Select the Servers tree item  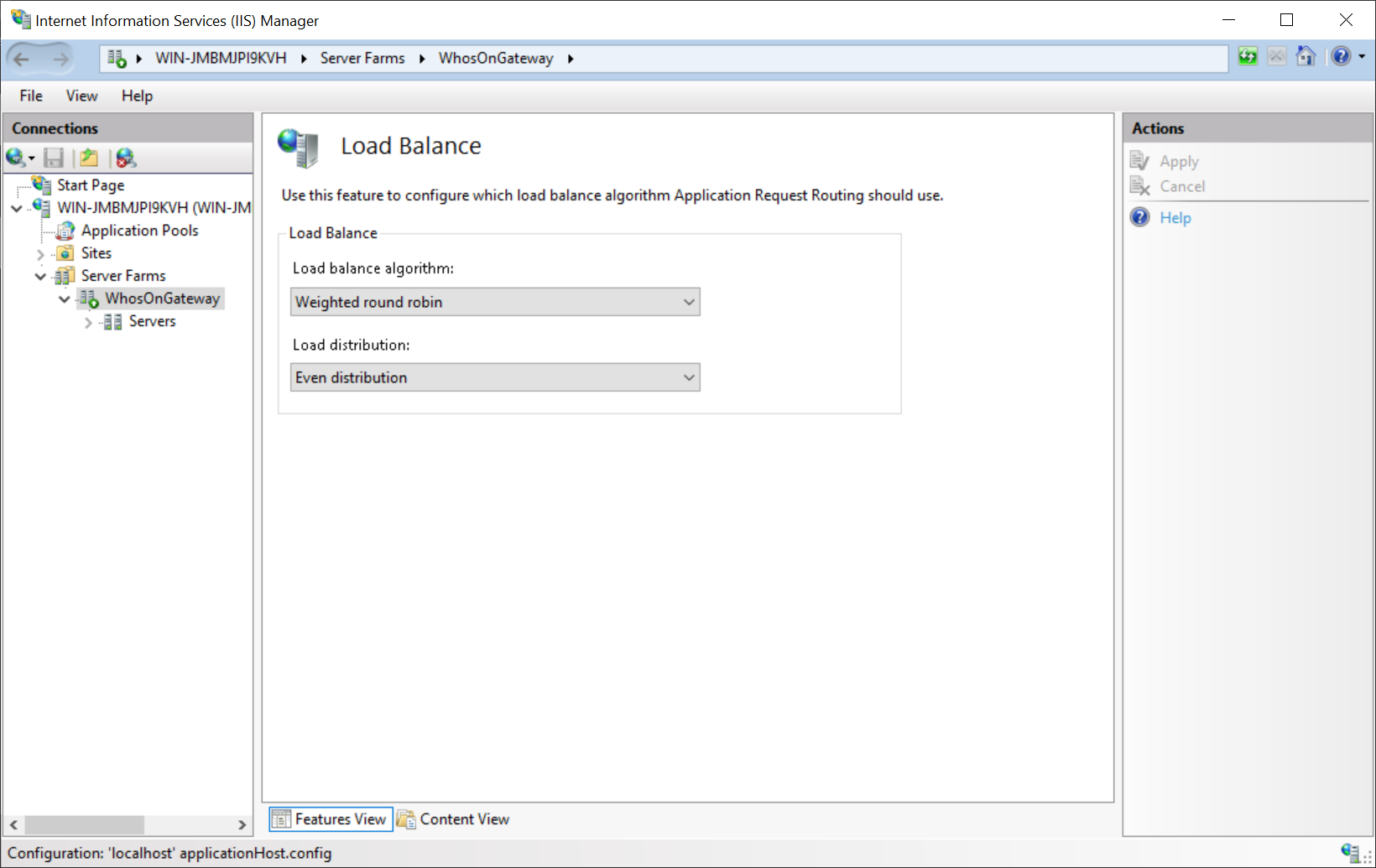point(152,321)
